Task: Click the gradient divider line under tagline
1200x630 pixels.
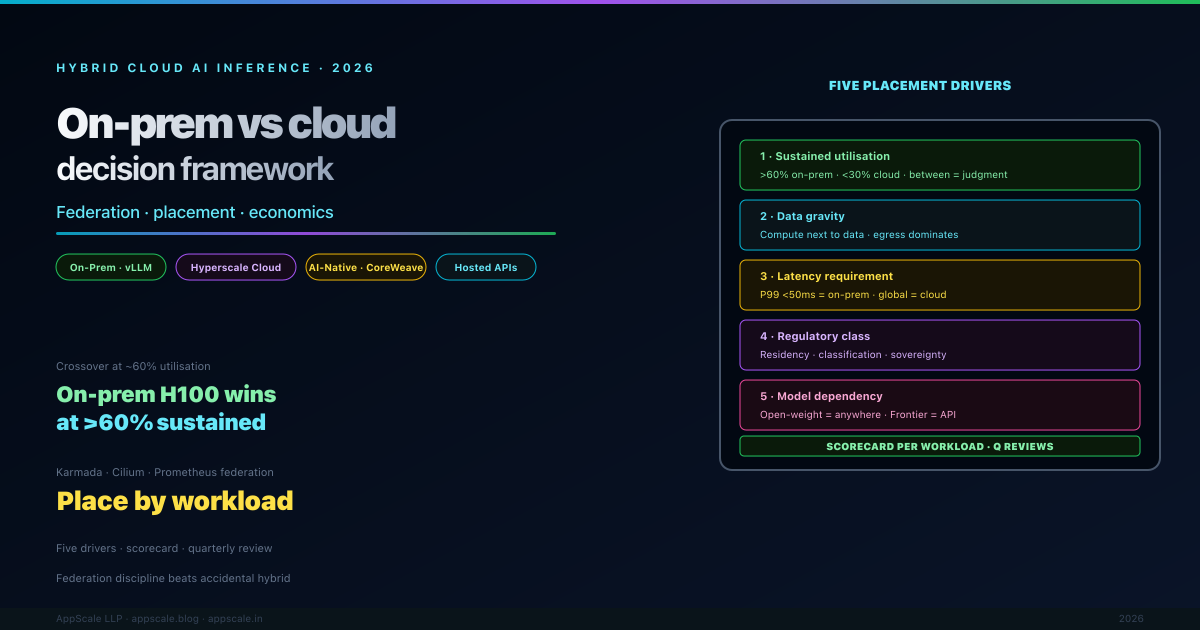Action: click(305, 233)
